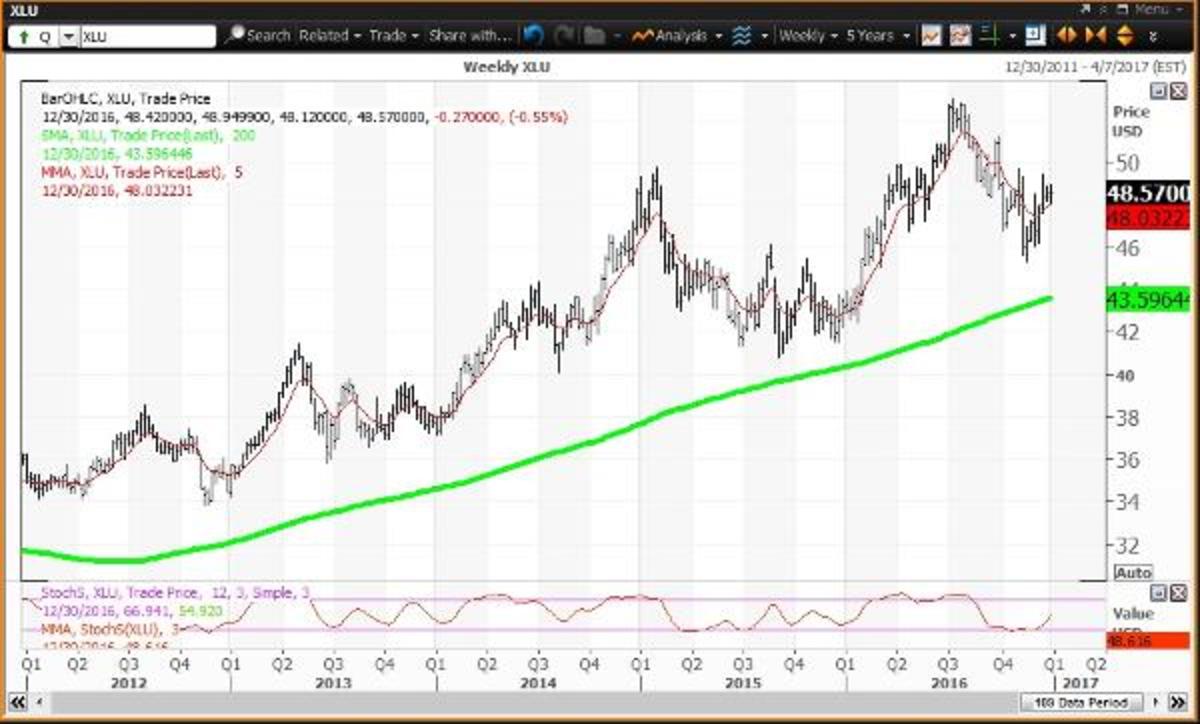Screen dimensions: 1200x724
Task: Click the orange vertical expand arrows icon
Action: point(1123,36)
